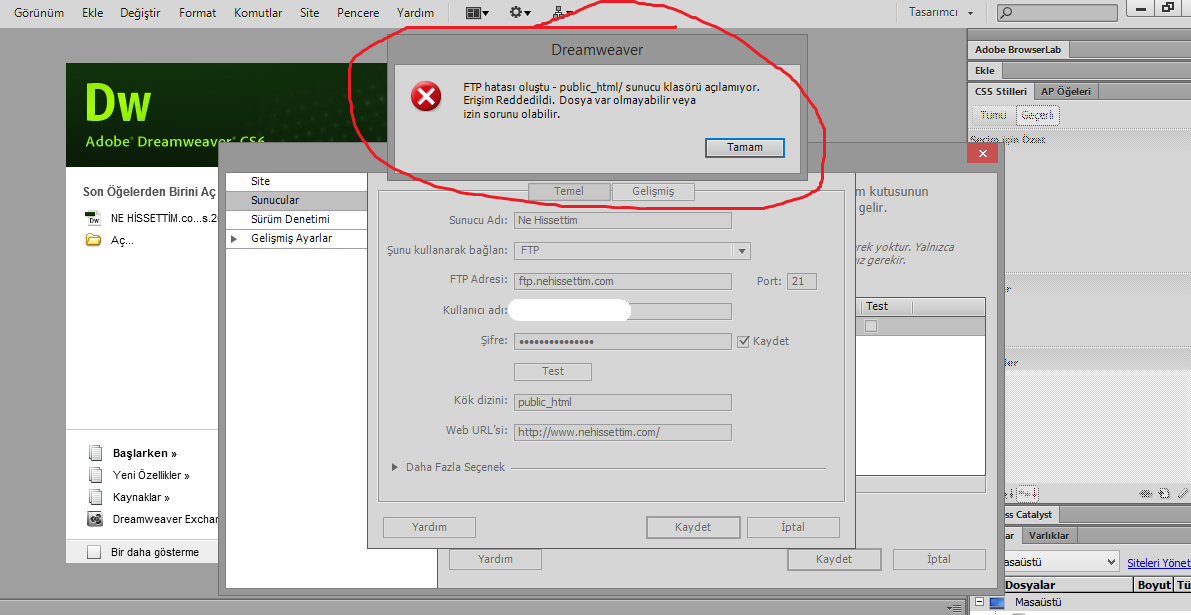Open the Layout menu icon in the toolbar
The height and width of the screenshot is (615, 1191).
pos(477,12)
